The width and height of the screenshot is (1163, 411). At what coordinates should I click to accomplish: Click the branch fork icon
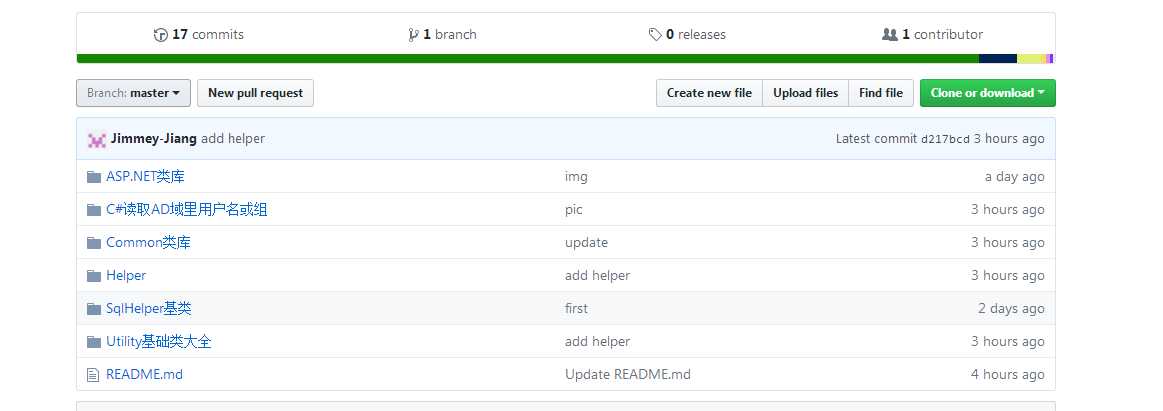tap(413, 35)
